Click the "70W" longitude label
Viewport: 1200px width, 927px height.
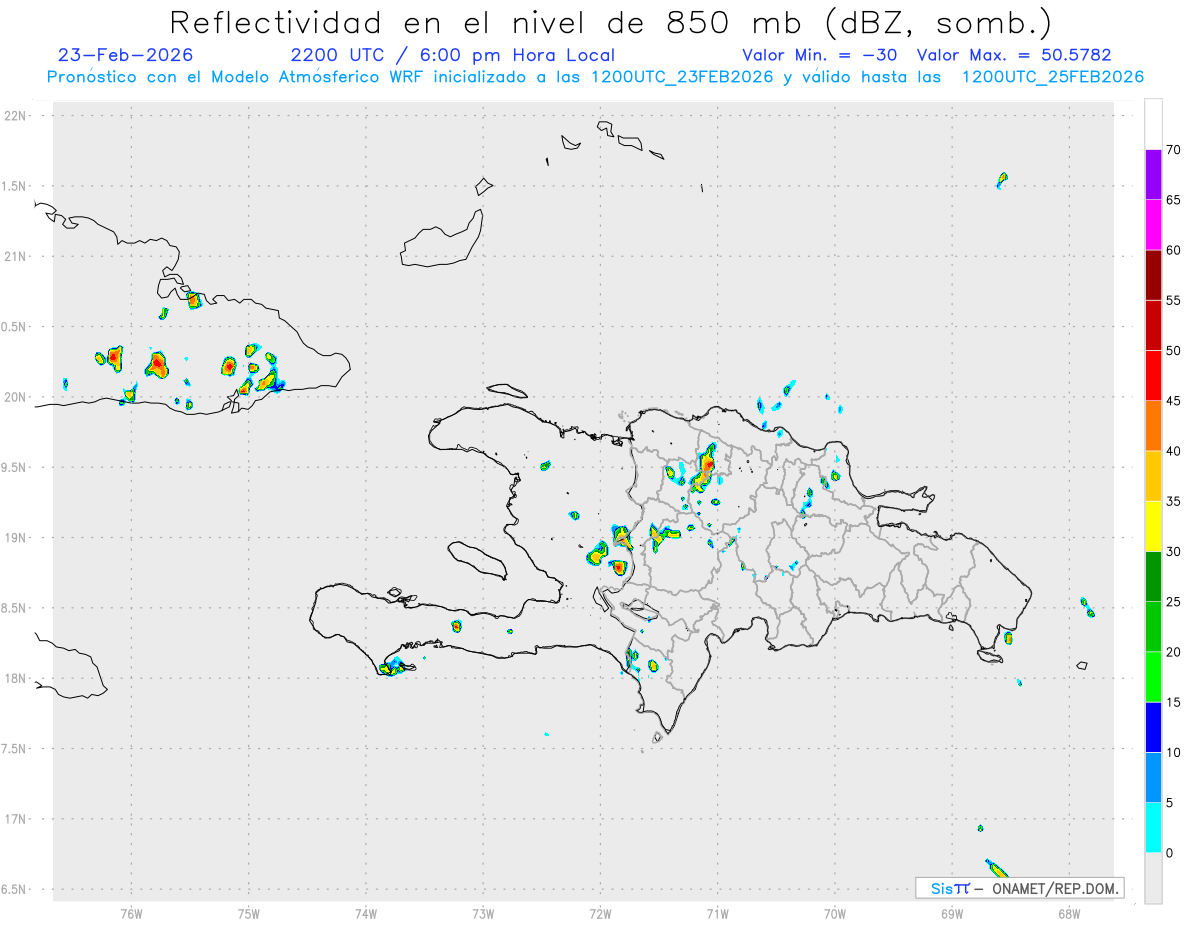pos(835,913)
